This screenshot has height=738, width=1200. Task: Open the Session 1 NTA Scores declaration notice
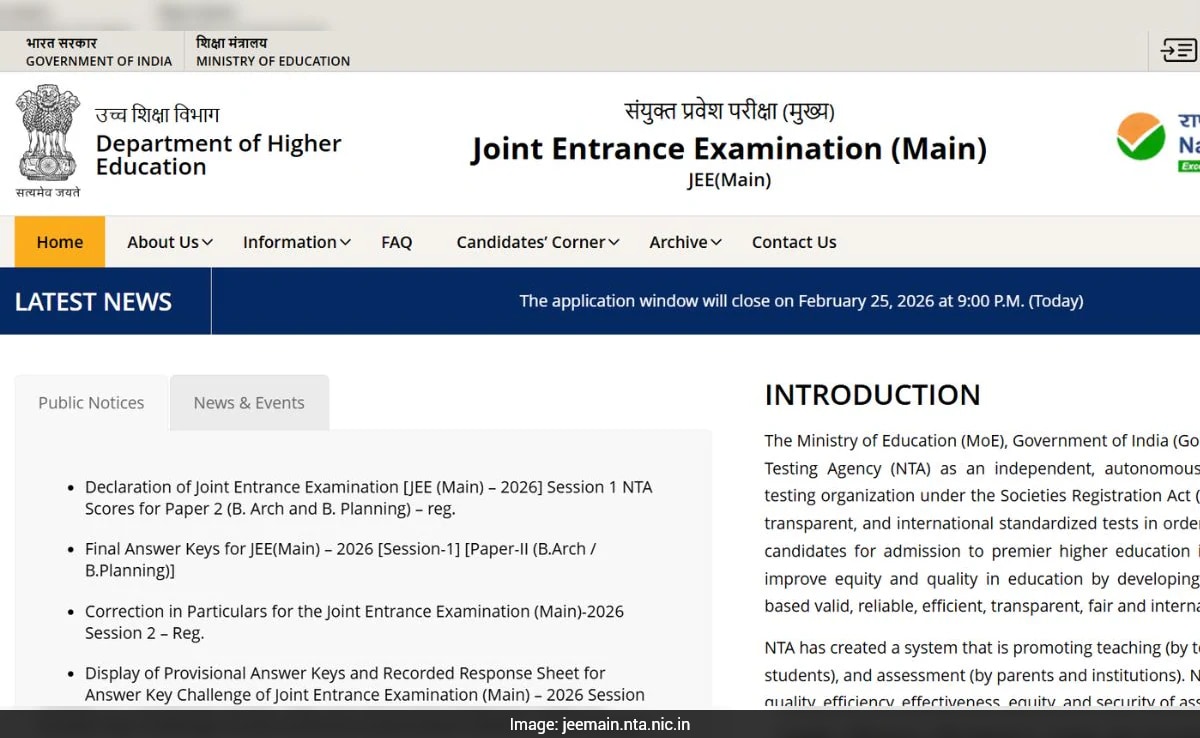(x=368, y=498)
